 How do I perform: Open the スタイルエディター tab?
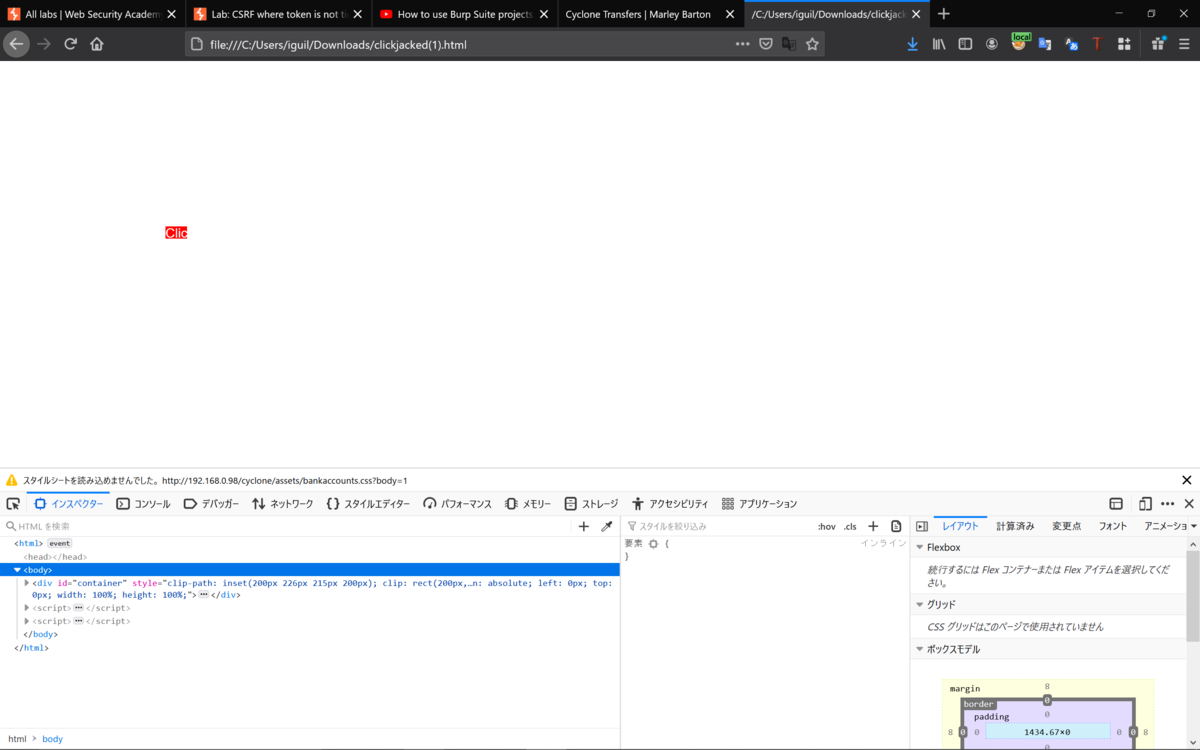[x=368, y=504]
